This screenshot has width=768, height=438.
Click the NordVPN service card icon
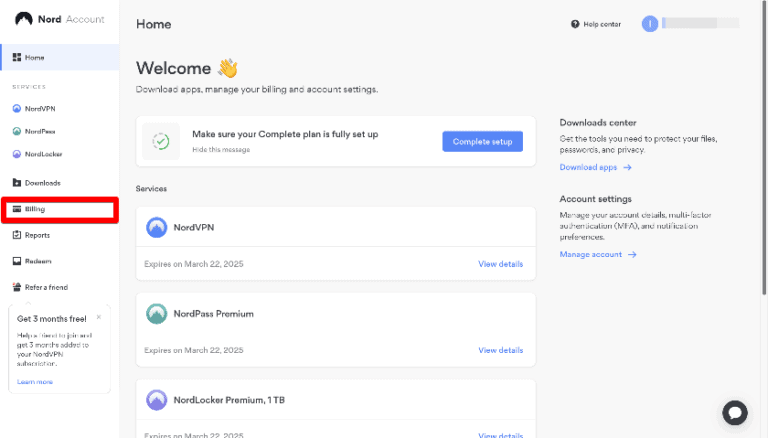point(157,227)
